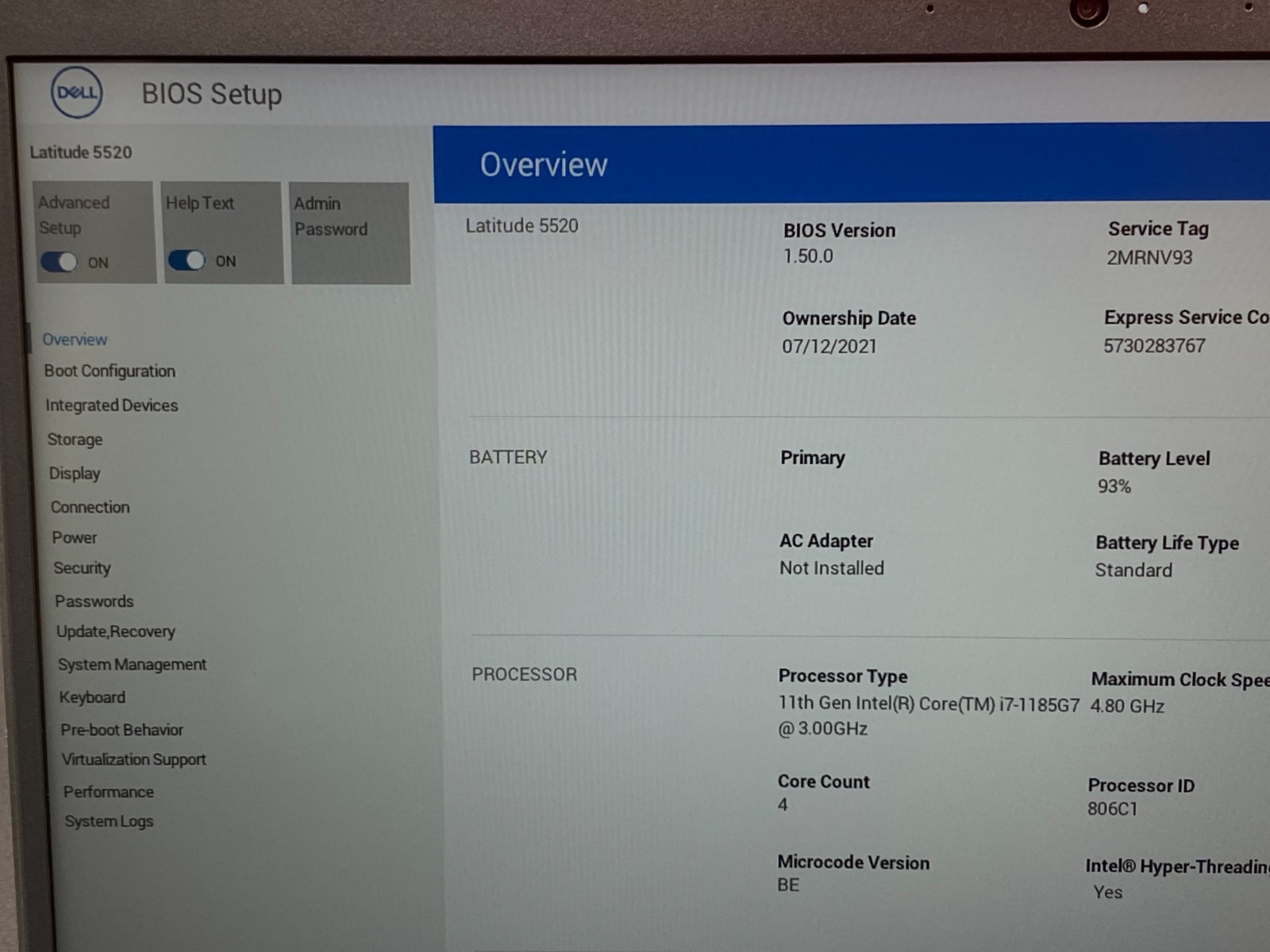Click Battery Level value 93%
This screenshot has width=1270, height=952.
(x=1114, y=486)
